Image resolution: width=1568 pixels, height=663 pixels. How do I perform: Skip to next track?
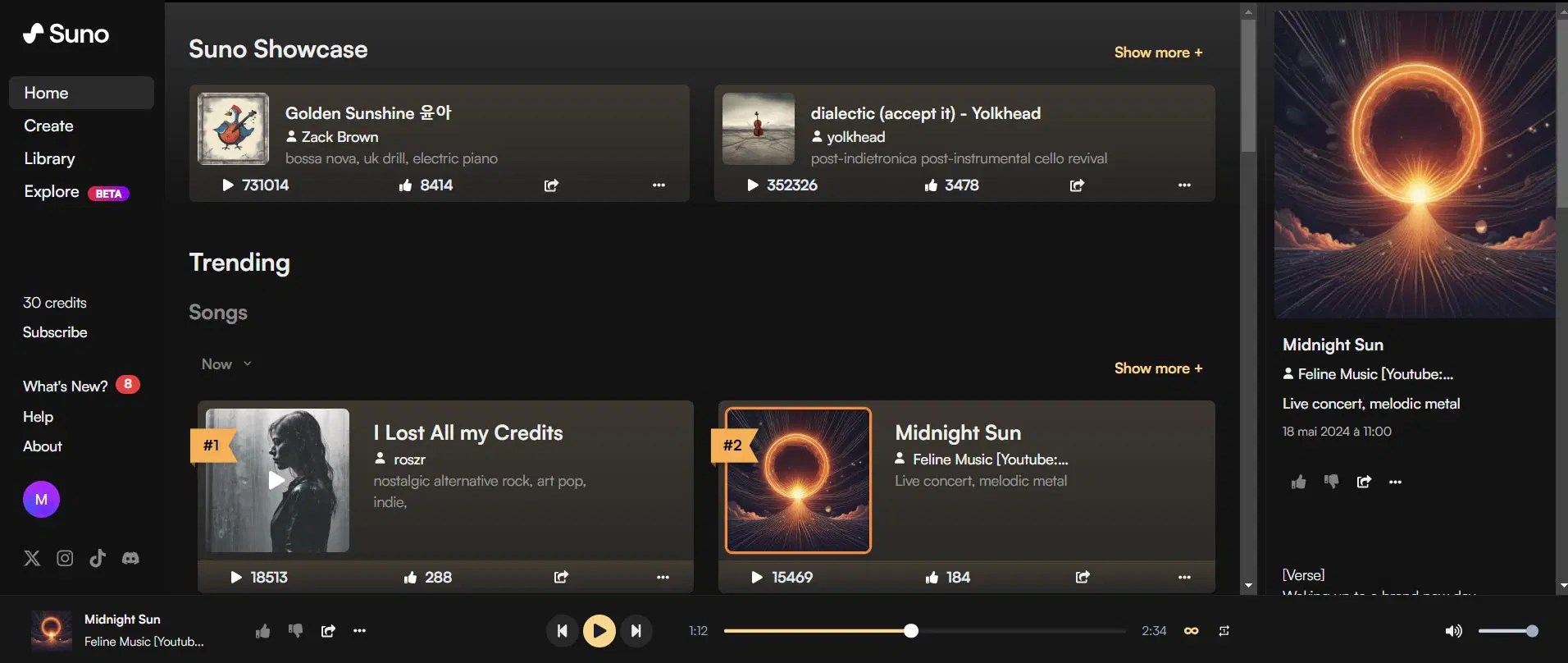tap(636, 631)
